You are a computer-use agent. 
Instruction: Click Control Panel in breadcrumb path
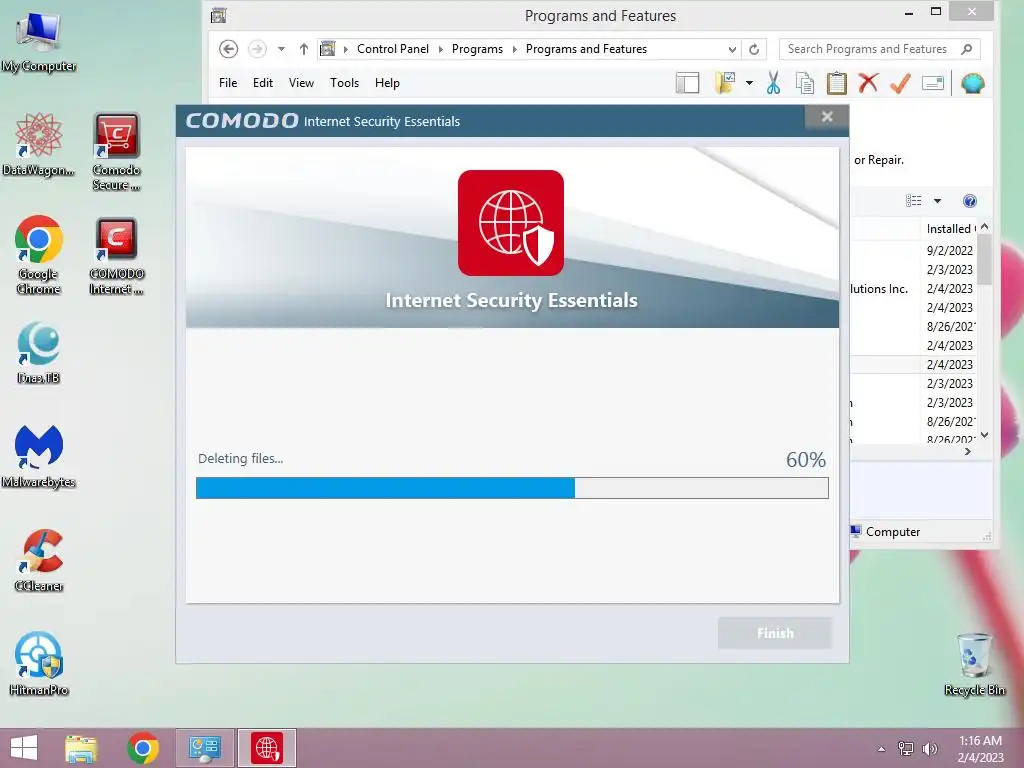tap(392, 49)
